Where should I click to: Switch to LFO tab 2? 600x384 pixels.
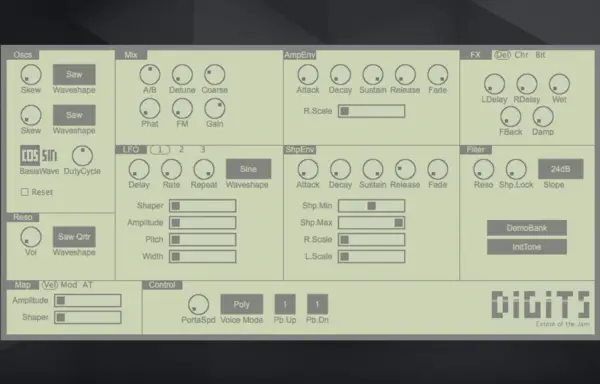pos(181,150)
